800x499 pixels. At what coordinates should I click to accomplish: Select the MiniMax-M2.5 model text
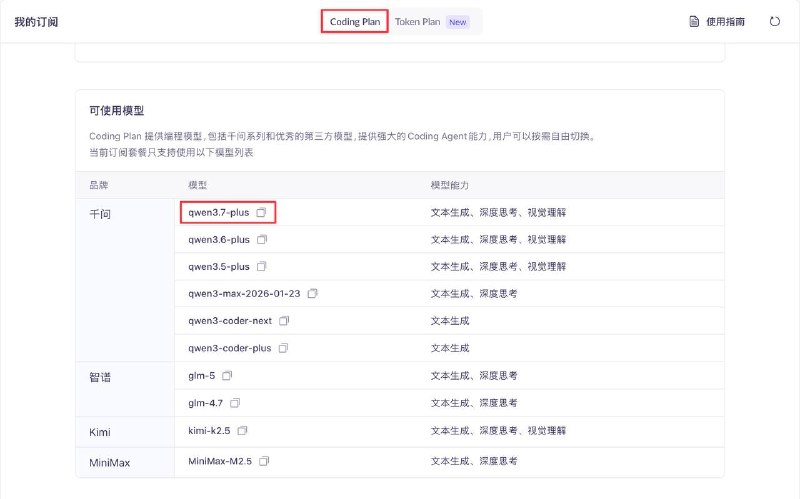[220, 461]
